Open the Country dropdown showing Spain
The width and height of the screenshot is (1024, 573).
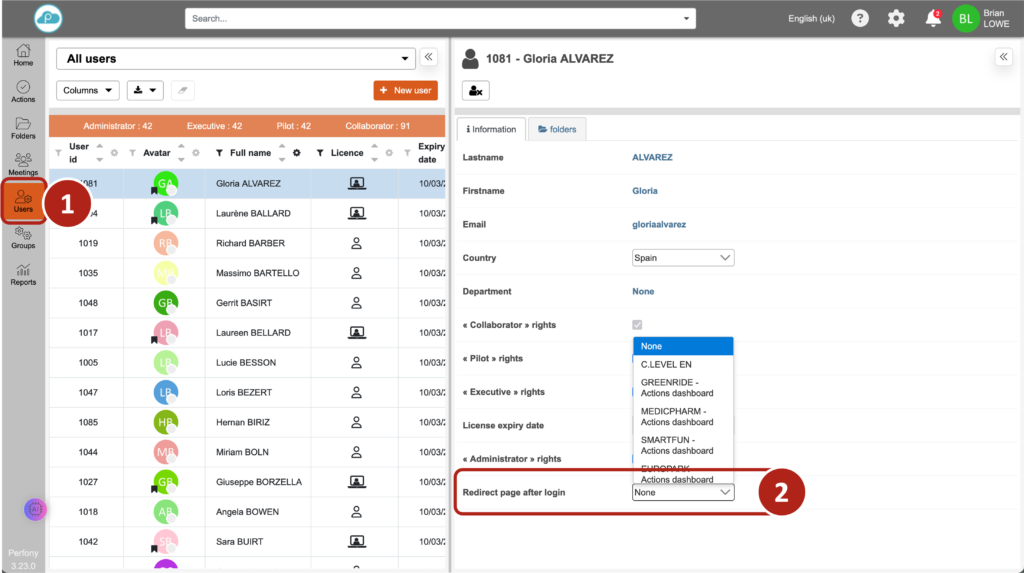click(x=683, y=258)
